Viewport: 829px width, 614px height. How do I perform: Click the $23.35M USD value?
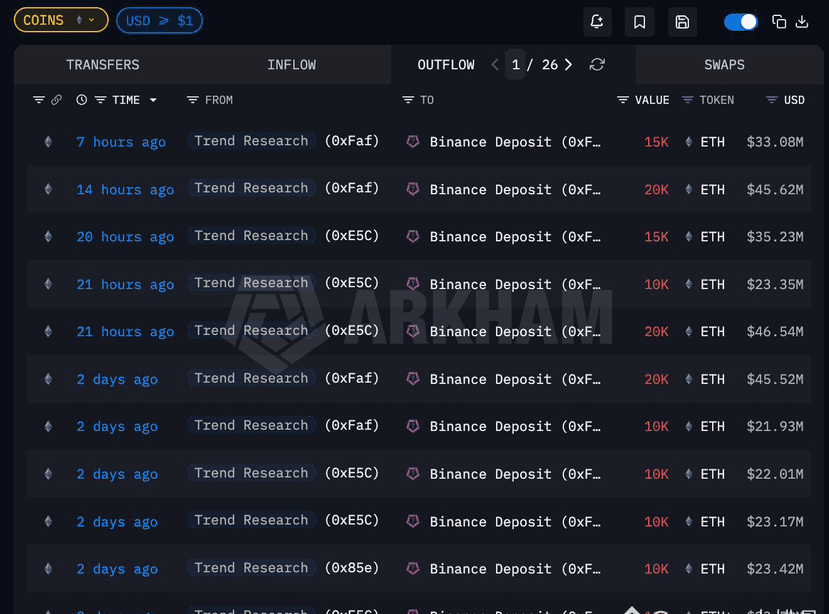[x=775, y=284]
